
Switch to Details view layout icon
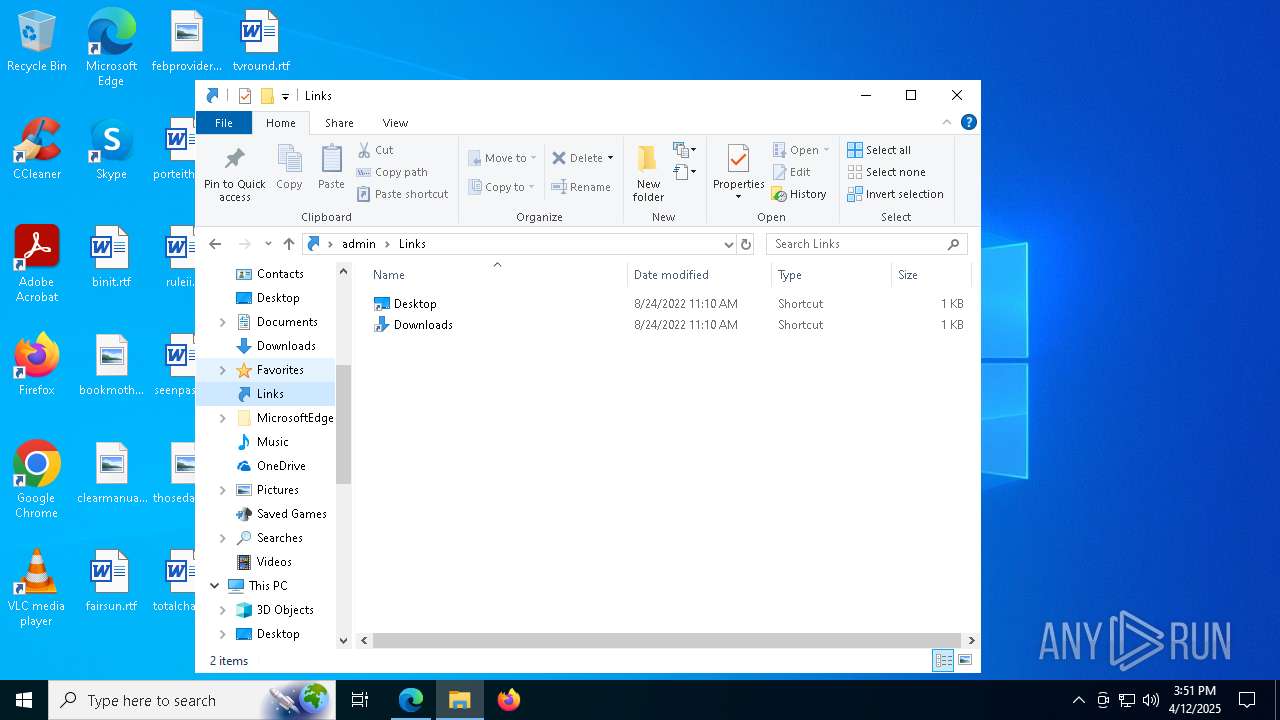943,660
